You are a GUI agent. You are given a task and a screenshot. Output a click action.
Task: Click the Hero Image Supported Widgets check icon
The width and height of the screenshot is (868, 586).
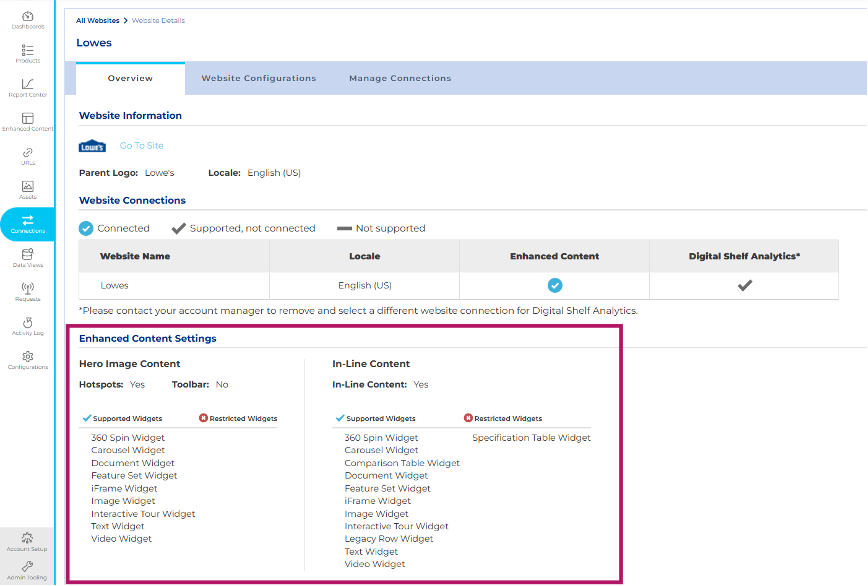point(87,418)
